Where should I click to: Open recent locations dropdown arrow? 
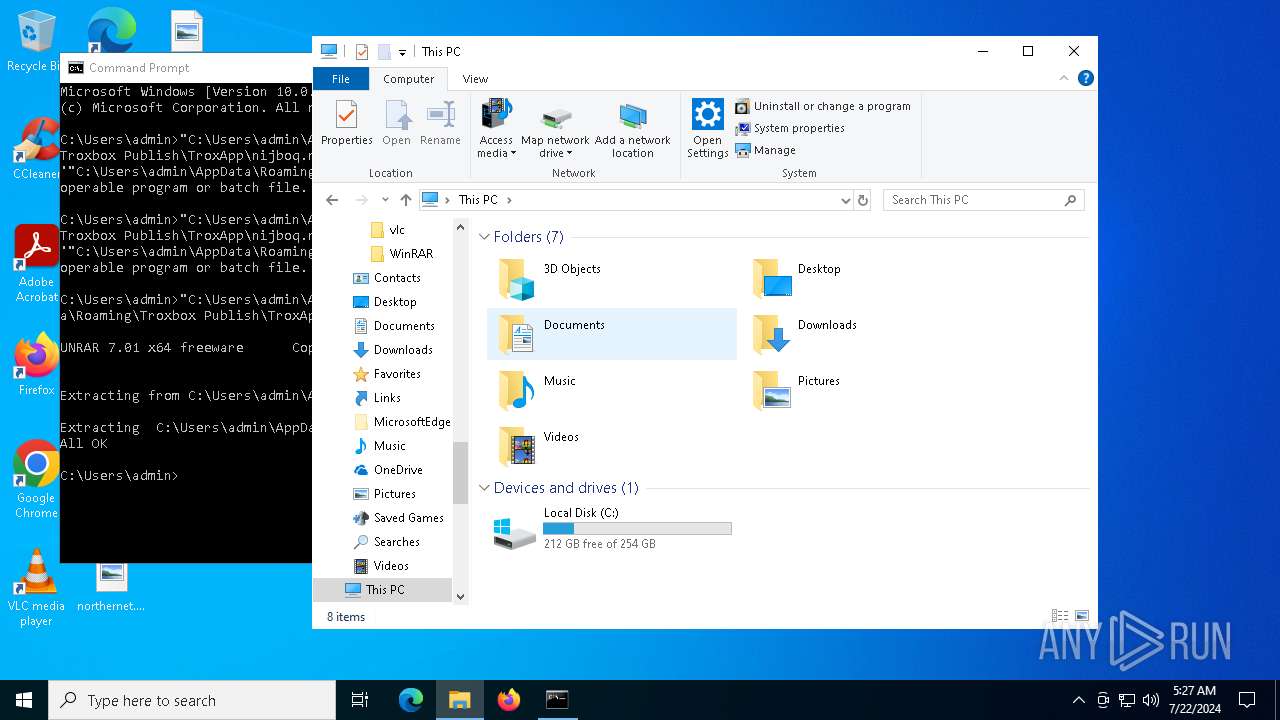[385, 200]
